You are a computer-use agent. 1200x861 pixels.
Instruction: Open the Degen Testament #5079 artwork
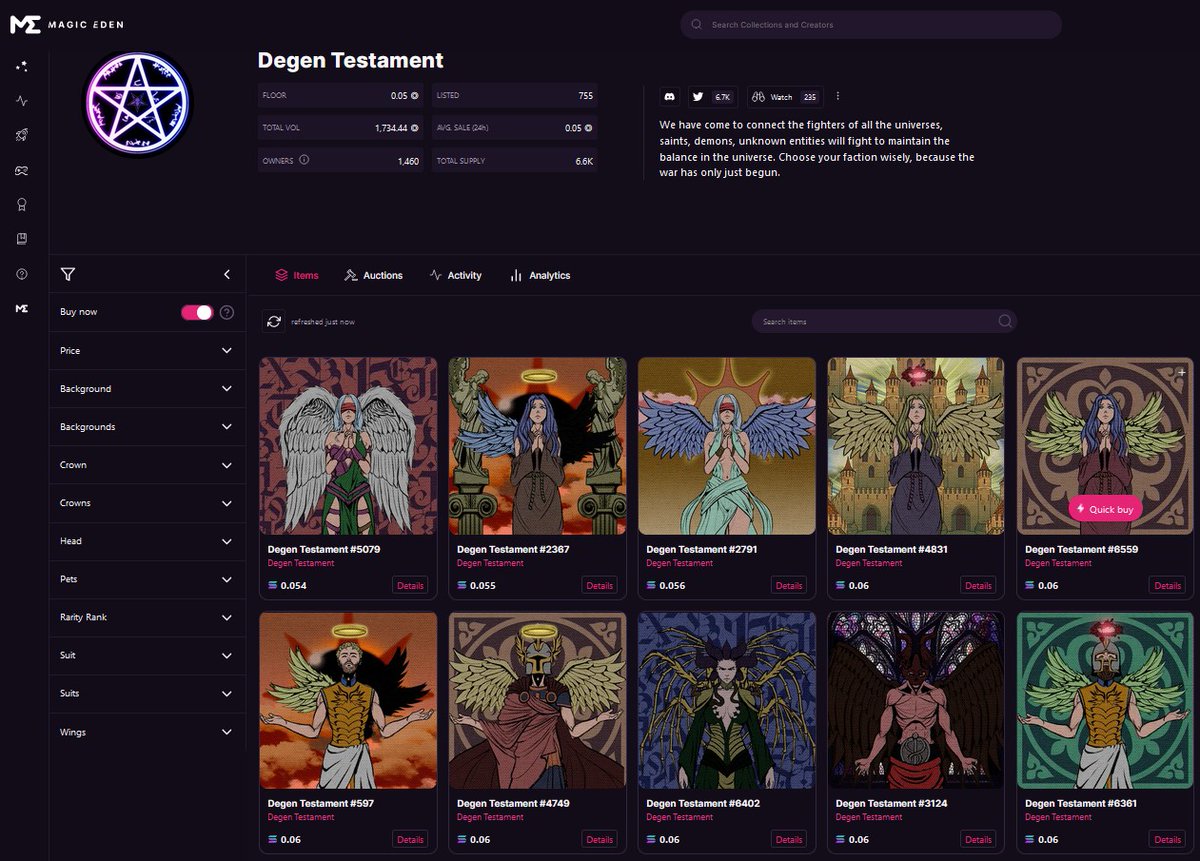point(348,446)
